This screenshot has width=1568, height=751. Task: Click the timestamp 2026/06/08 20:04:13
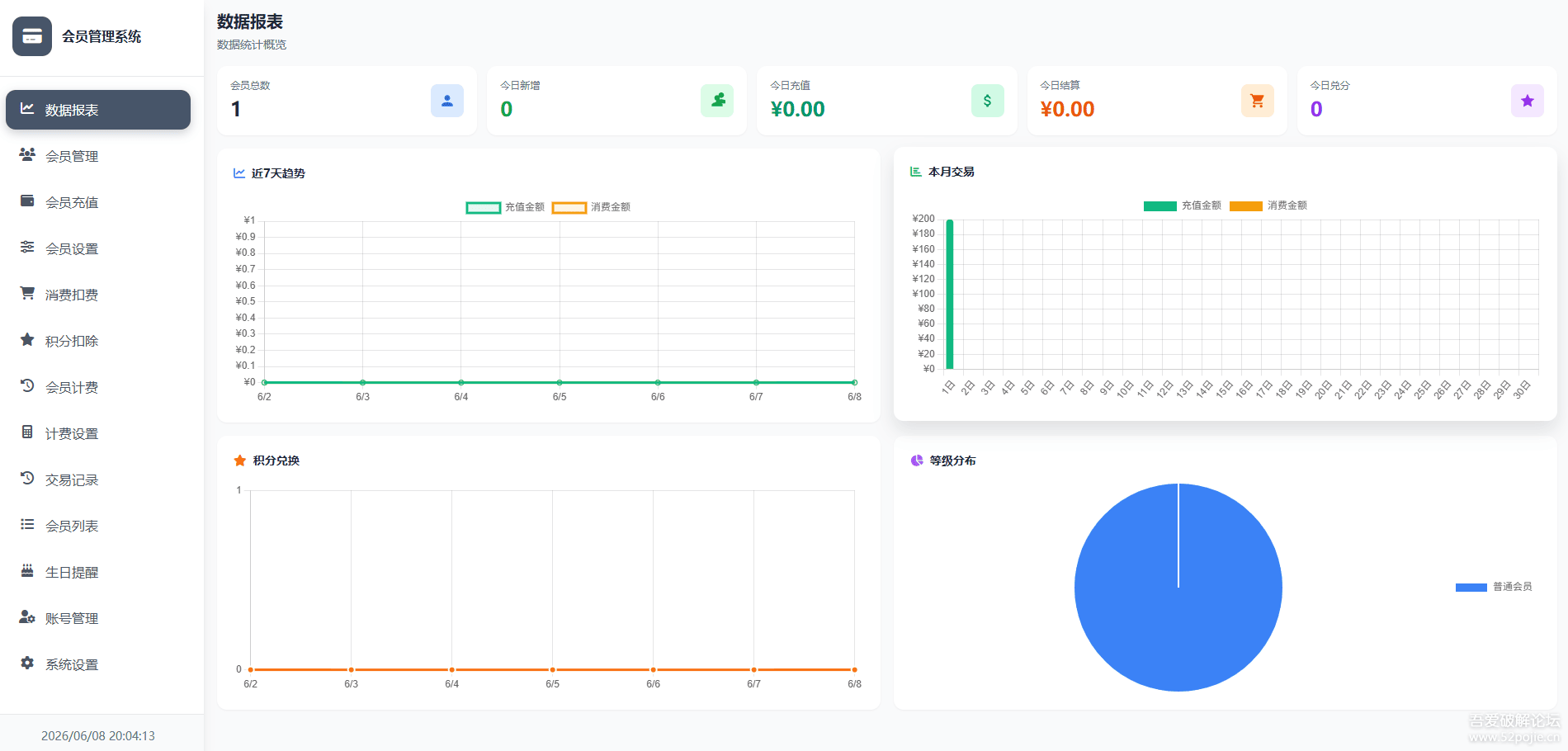(98, 736)
